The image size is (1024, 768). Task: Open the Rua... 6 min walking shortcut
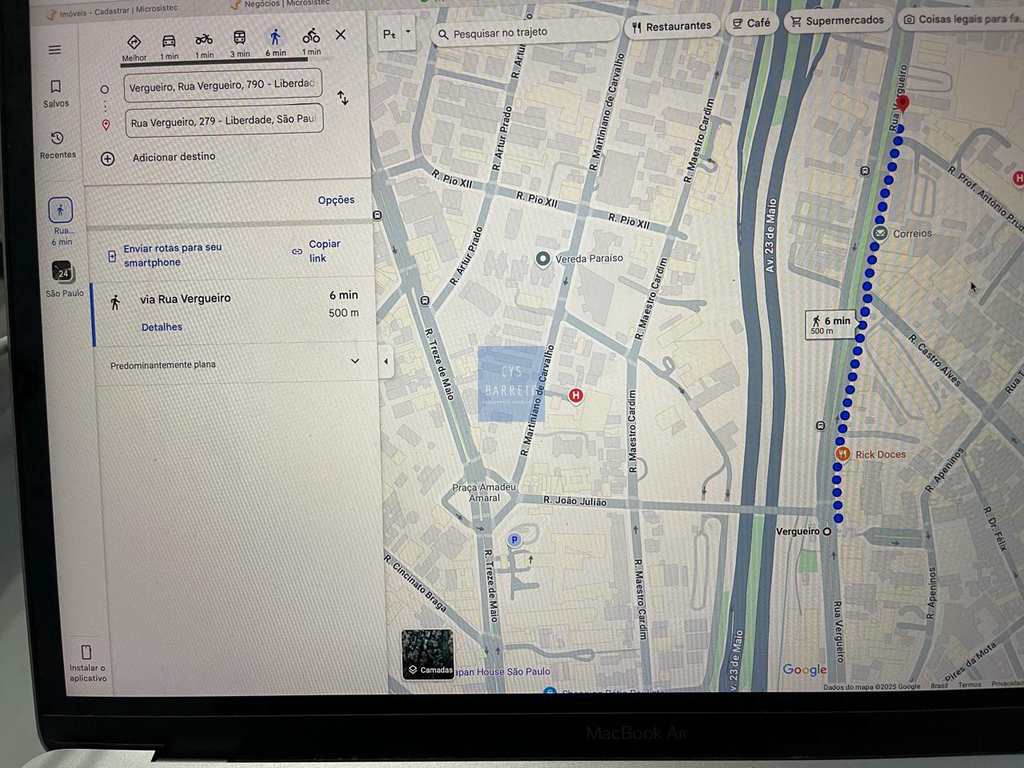(61, 221)
